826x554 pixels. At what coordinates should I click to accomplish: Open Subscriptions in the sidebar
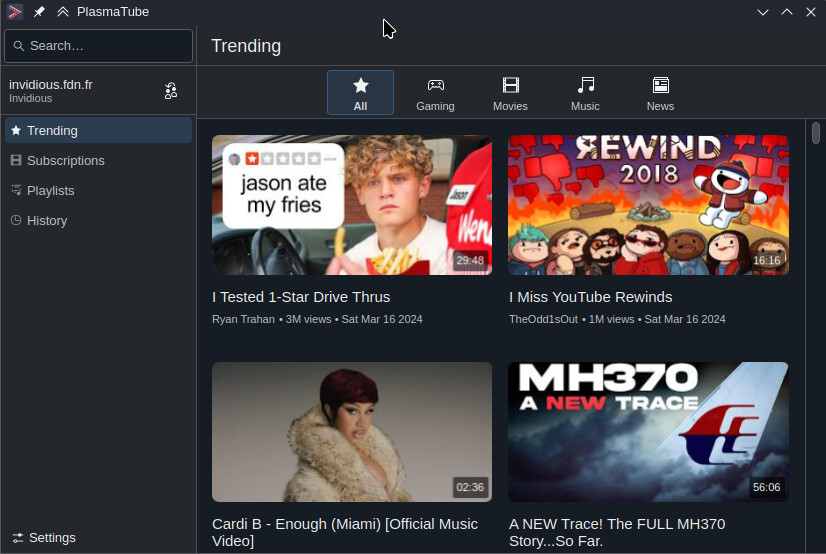(99, 161)
